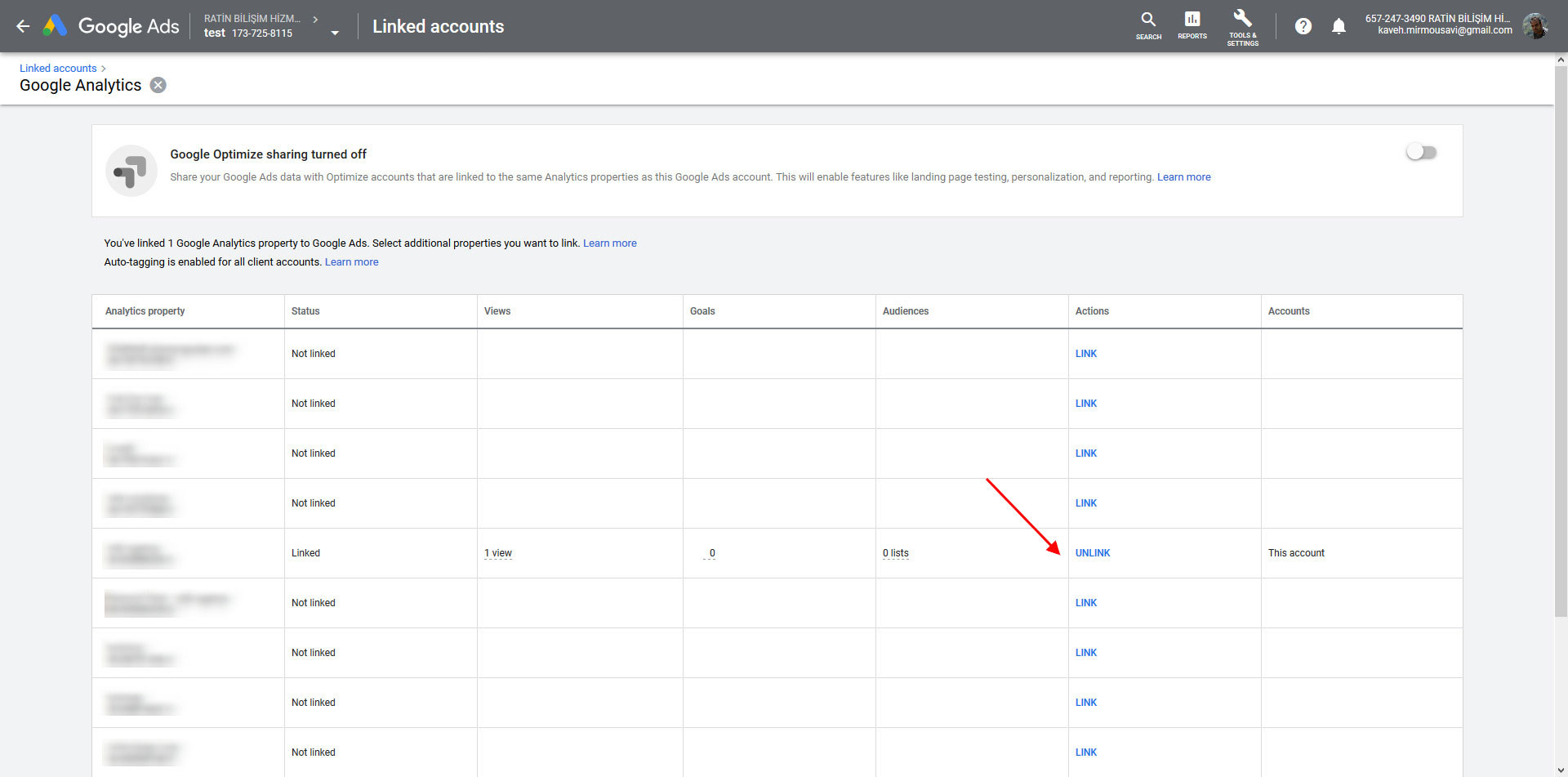This screenshot has height=777, width=1568.
Task: Open the Google Ads logo home
Action: point(111,26)
